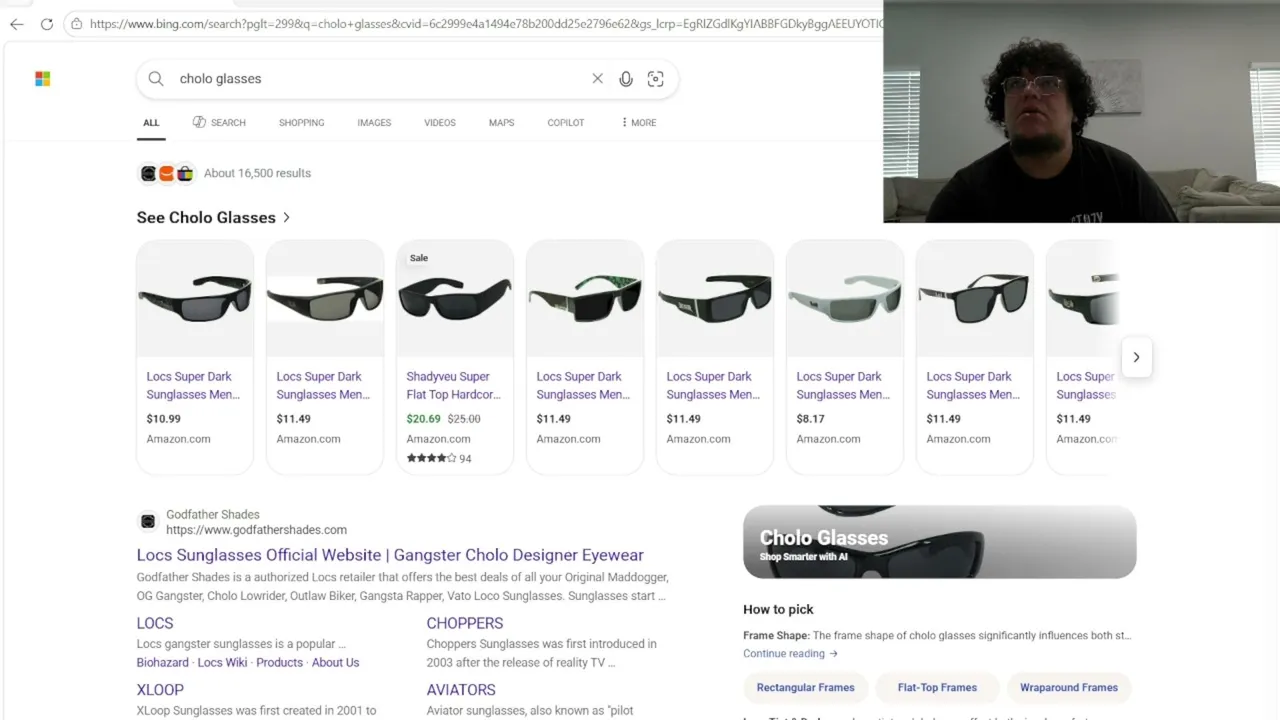This screenshot has width=1280, height=720.
Task: Open the Biohazard sublink
Action: tap(163, 663)
